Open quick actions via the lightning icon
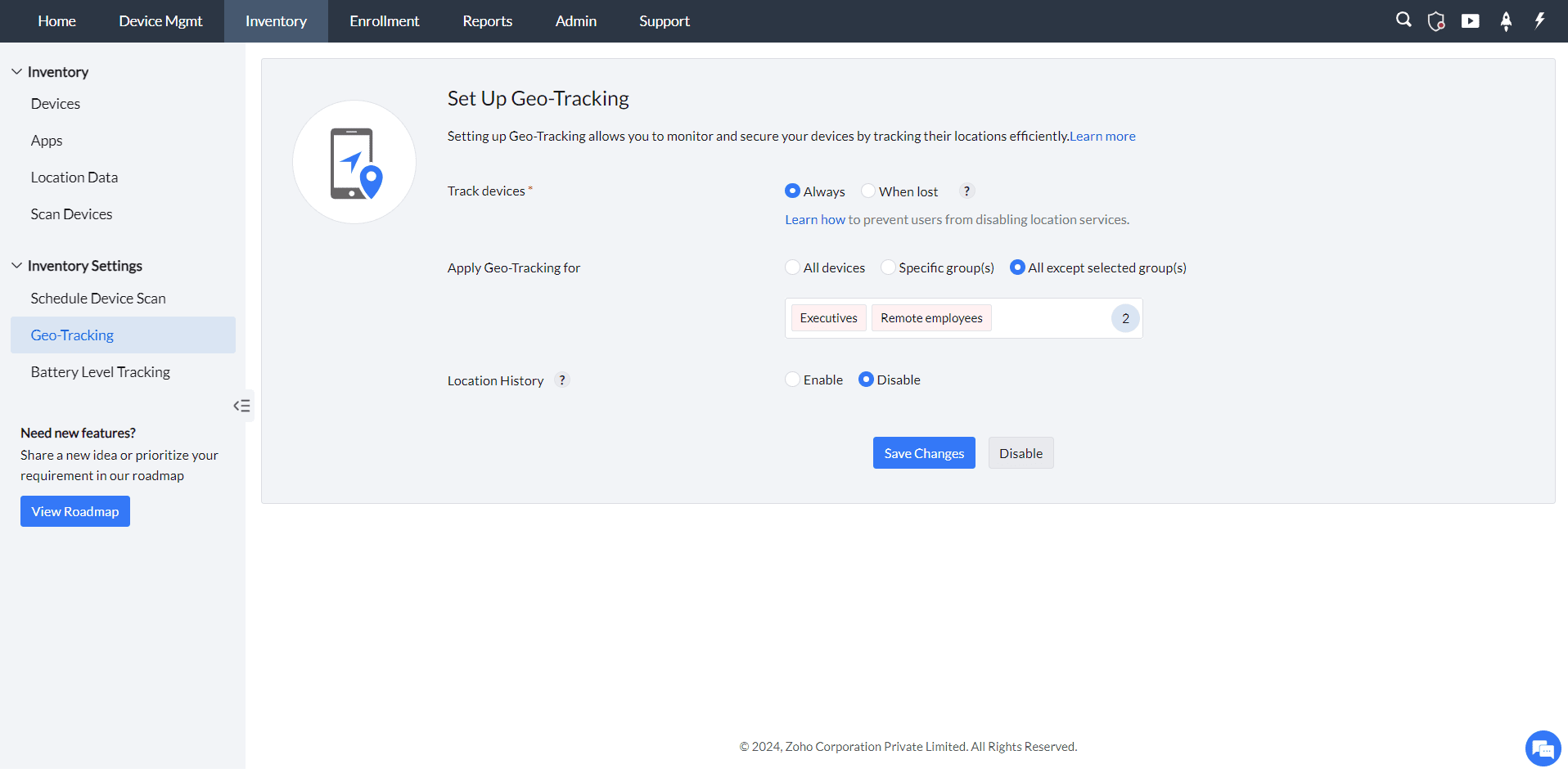Image resolution: width=1568 pixels, height=773 pixels. 1539,20
